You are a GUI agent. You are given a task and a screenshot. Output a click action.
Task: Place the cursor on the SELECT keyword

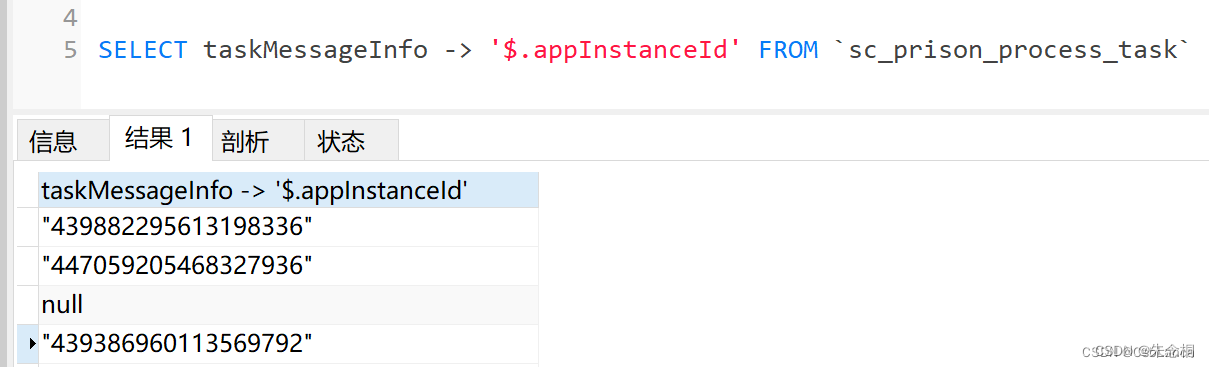pos(142,50)
